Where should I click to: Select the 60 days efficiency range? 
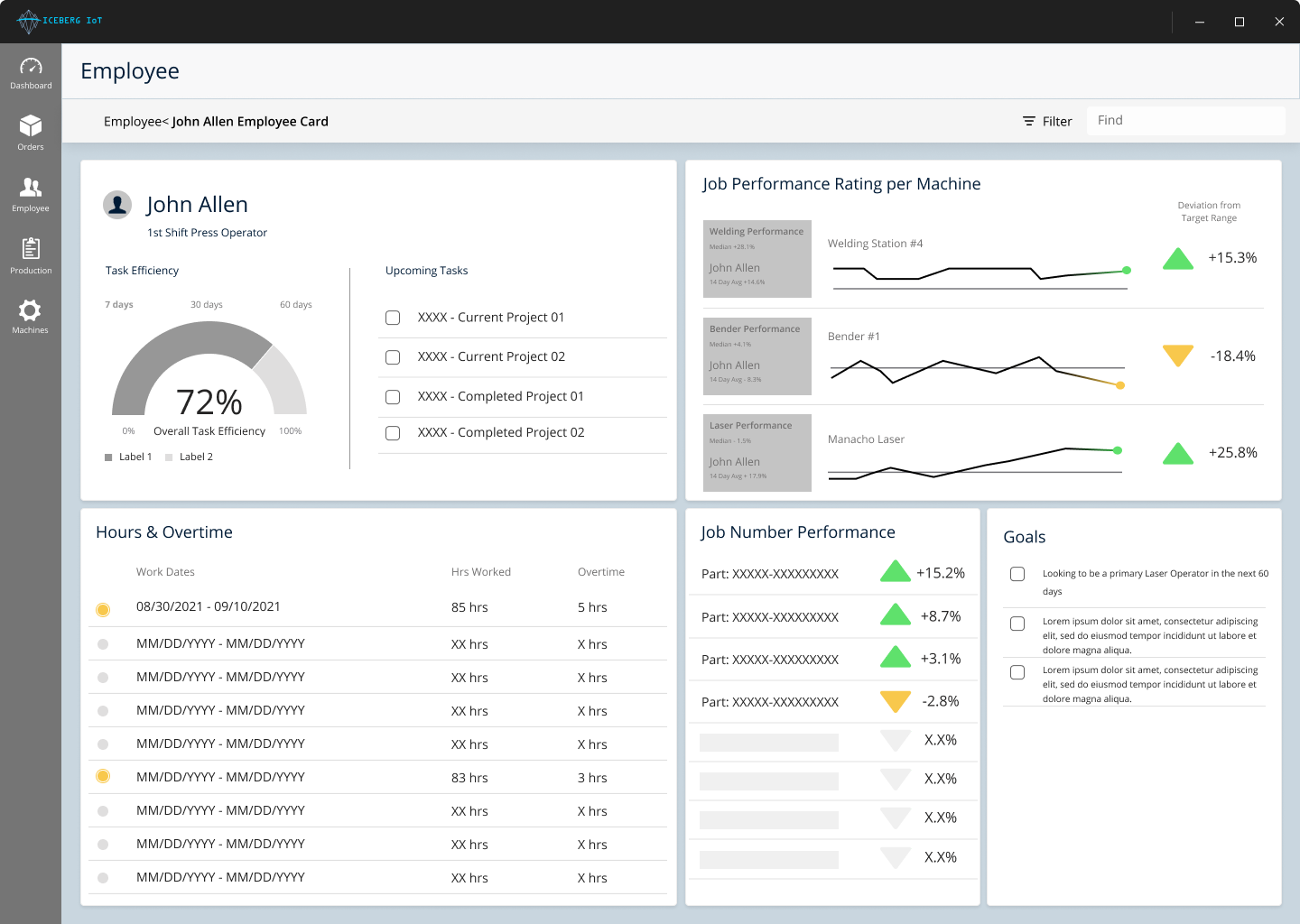point(296,305)
